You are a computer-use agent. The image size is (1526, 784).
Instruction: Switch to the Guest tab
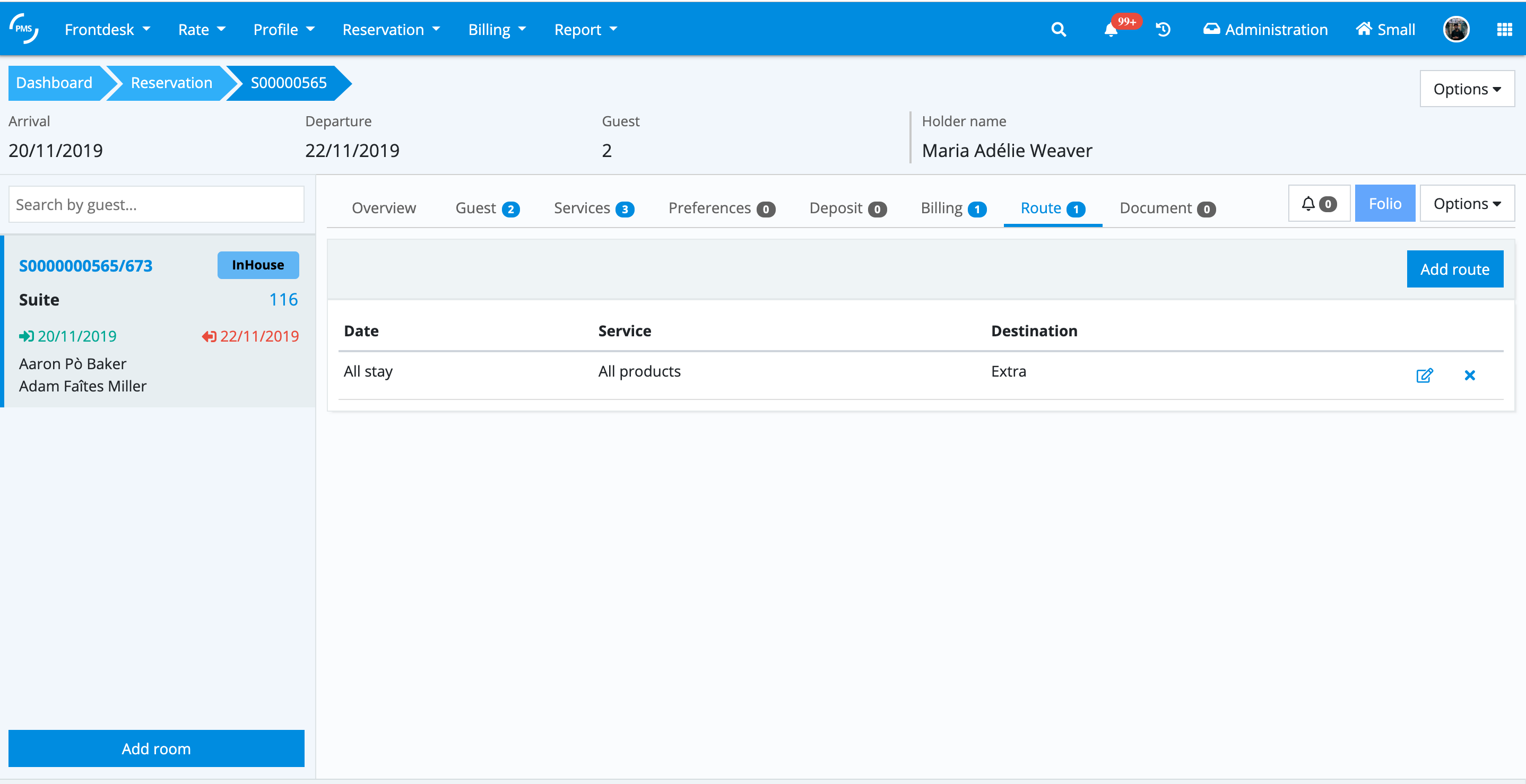tap(487, 208)
